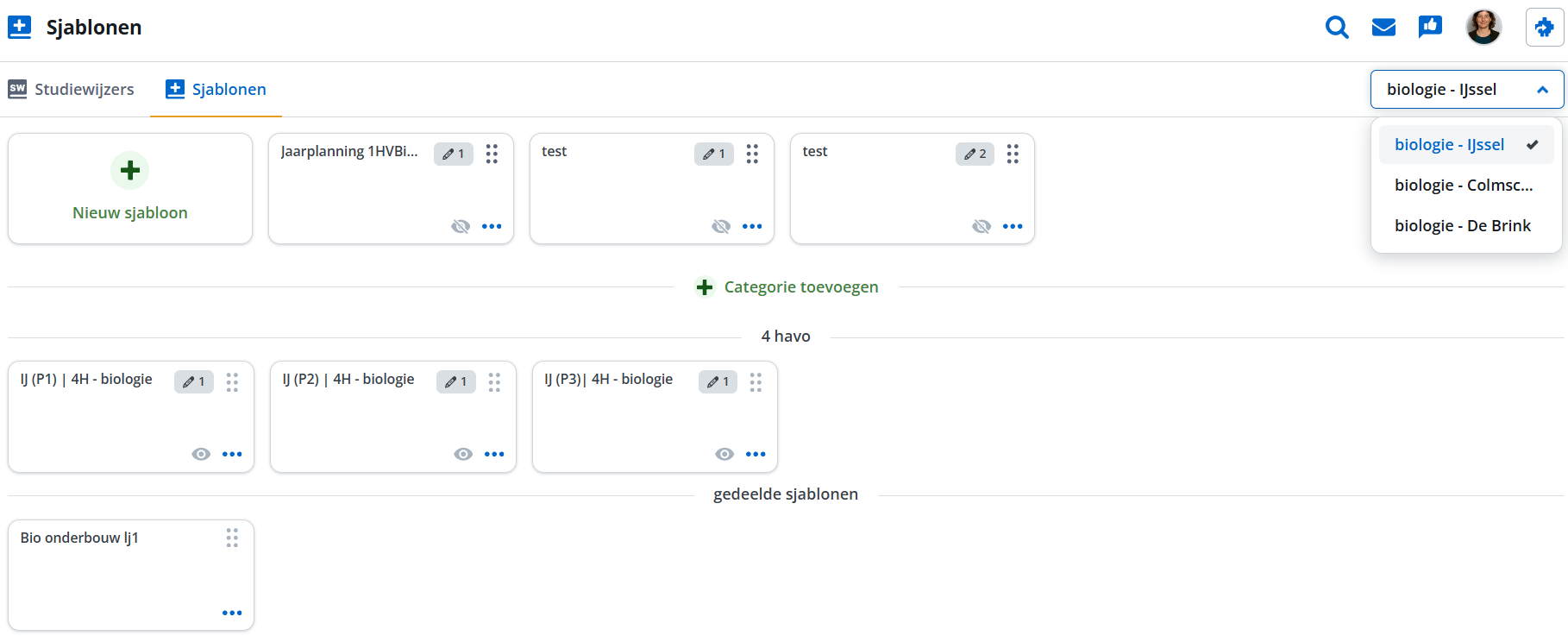Open more options on Bio onderbouw lj1 card

pos(232,613)
